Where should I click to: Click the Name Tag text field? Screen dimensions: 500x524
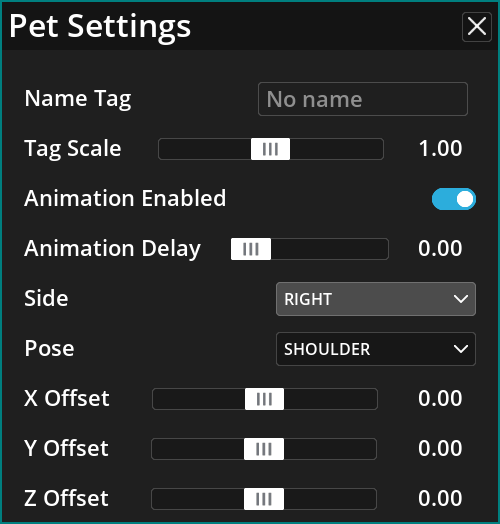point(363,99)
